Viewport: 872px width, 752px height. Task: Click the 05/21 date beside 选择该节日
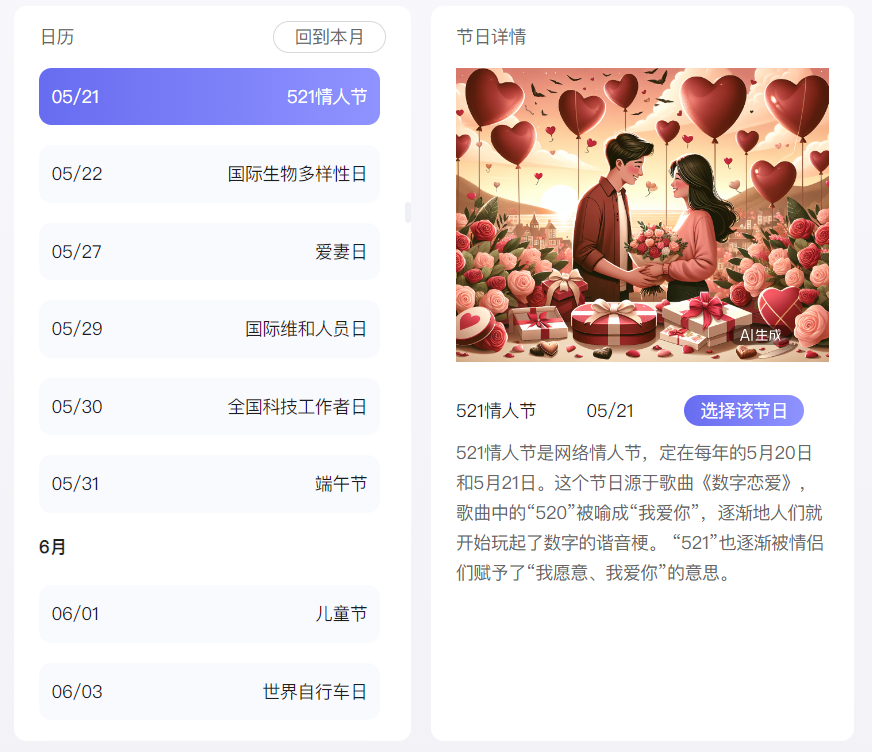click(610, 410)
